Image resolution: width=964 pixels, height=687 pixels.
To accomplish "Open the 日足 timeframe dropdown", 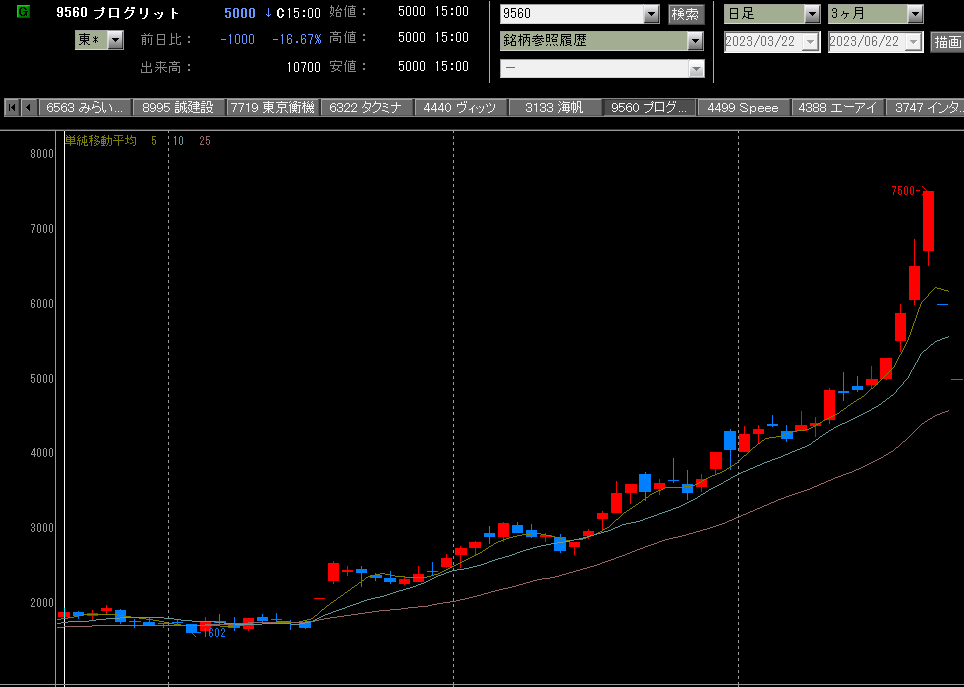I will coord(812,14).
